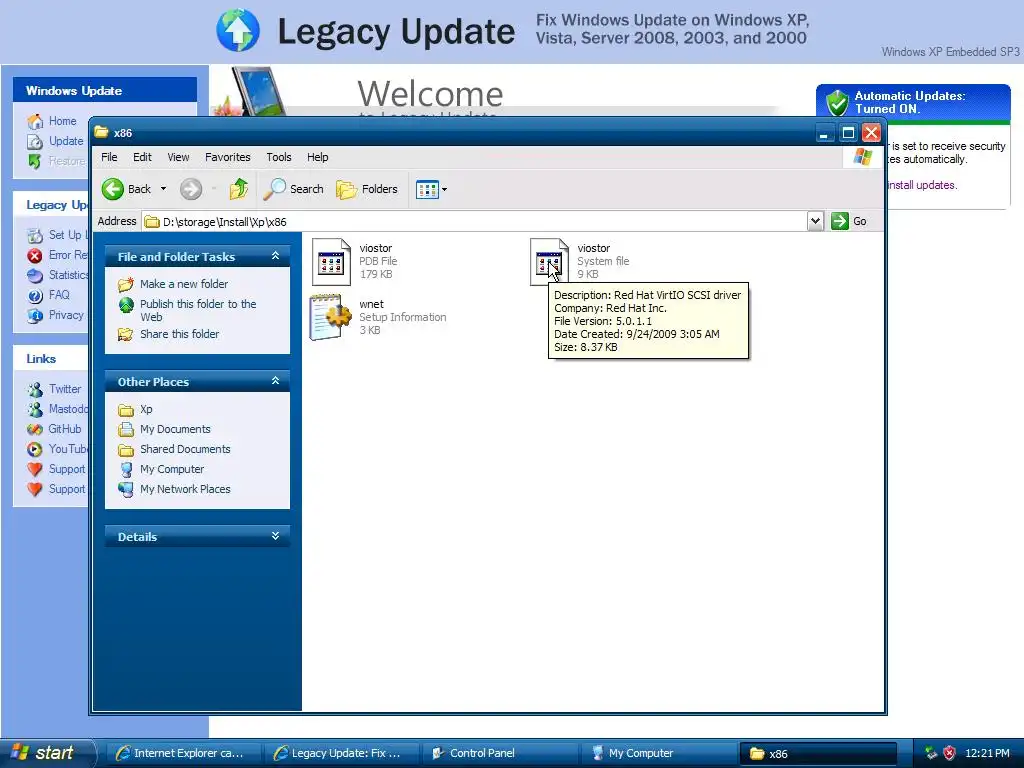Click the Legacy Update globe logo

point(238,31)
